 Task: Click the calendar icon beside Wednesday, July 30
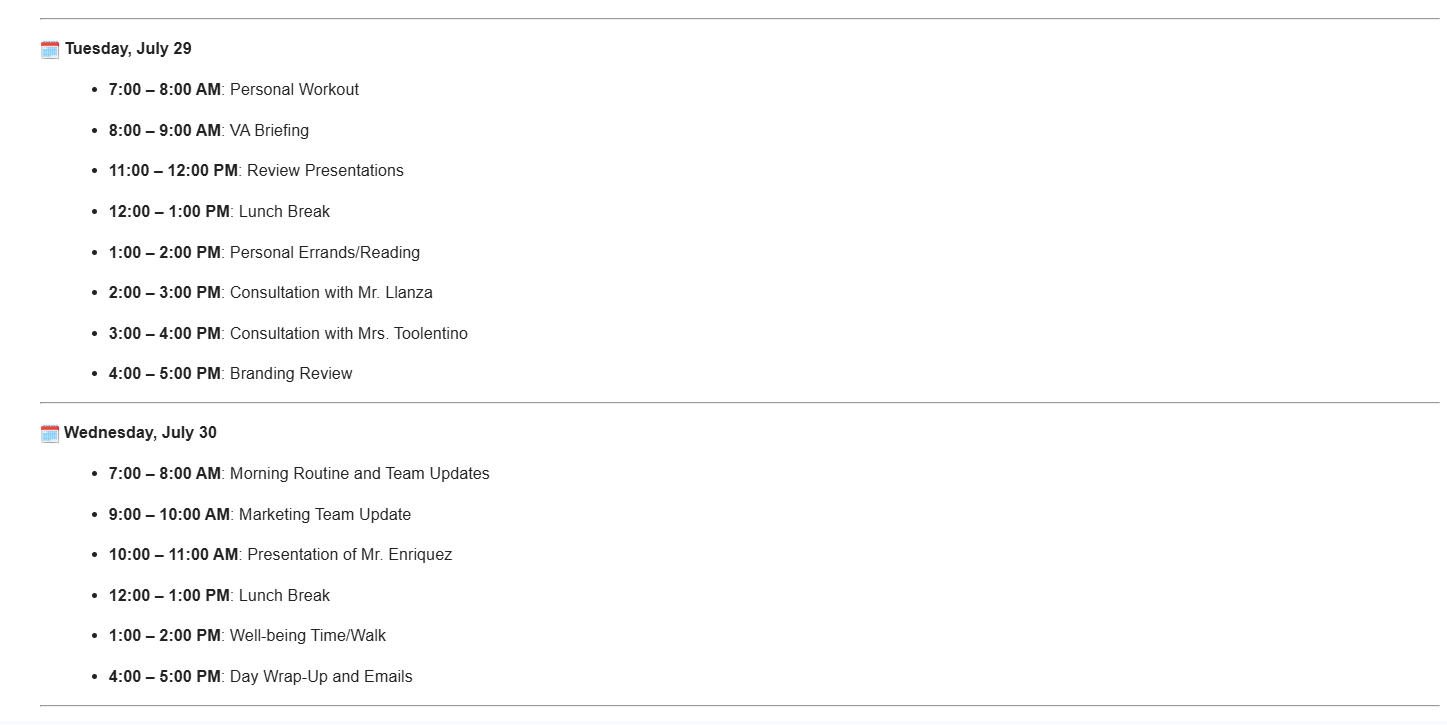tap(50, 433)
